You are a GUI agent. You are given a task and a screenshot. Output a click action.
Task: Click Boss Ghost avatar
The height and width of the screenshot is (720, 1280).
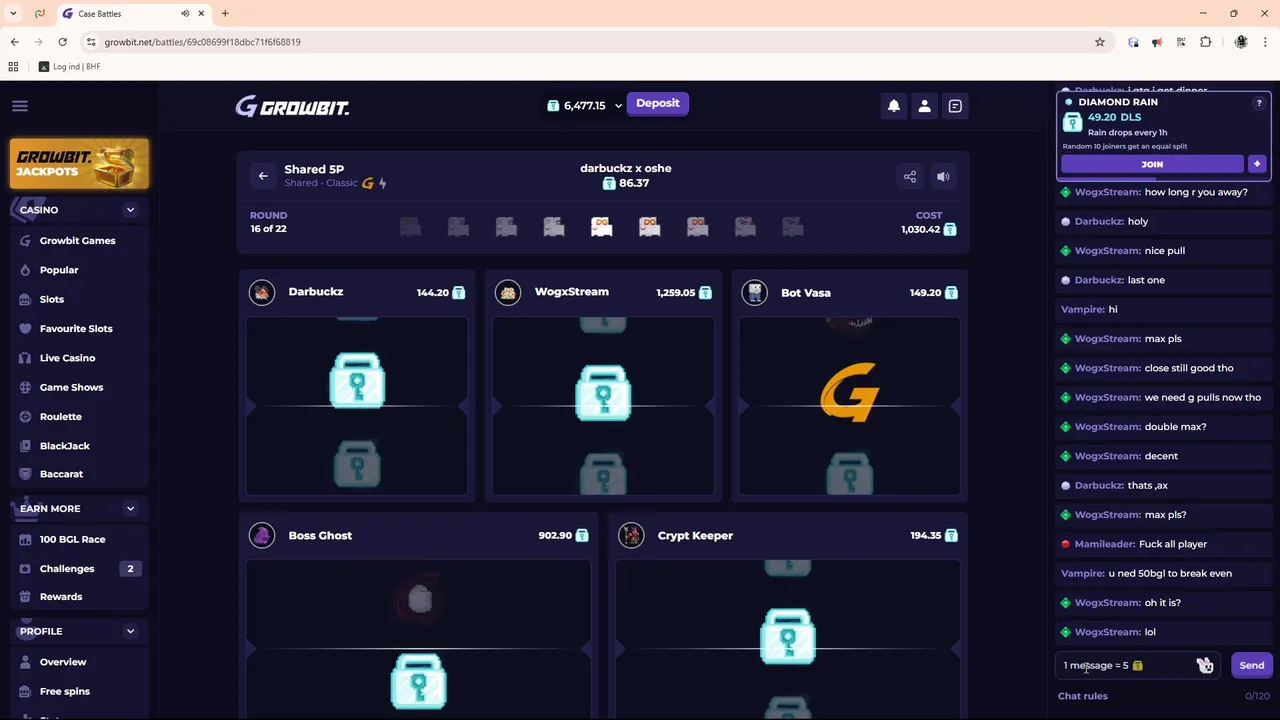point(262,536)
